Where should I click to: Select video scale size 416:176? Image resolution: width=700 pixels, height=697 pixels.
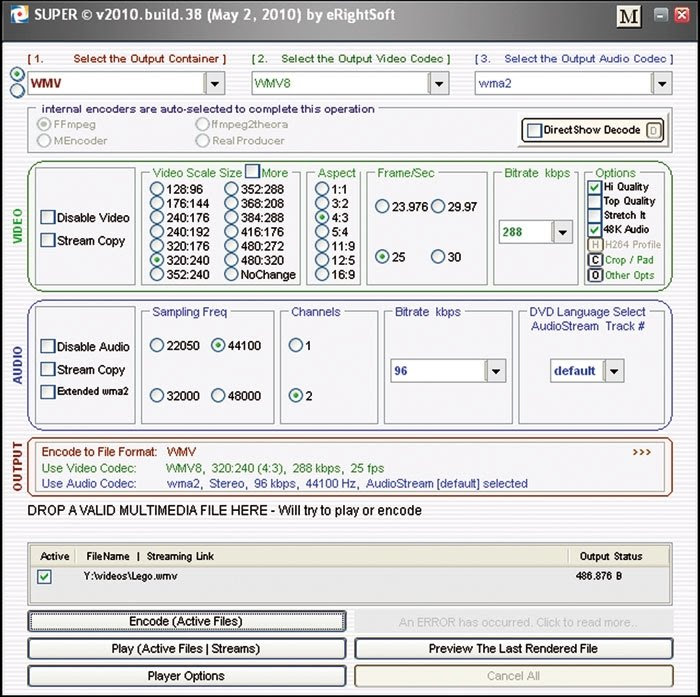tap(231, 231)
